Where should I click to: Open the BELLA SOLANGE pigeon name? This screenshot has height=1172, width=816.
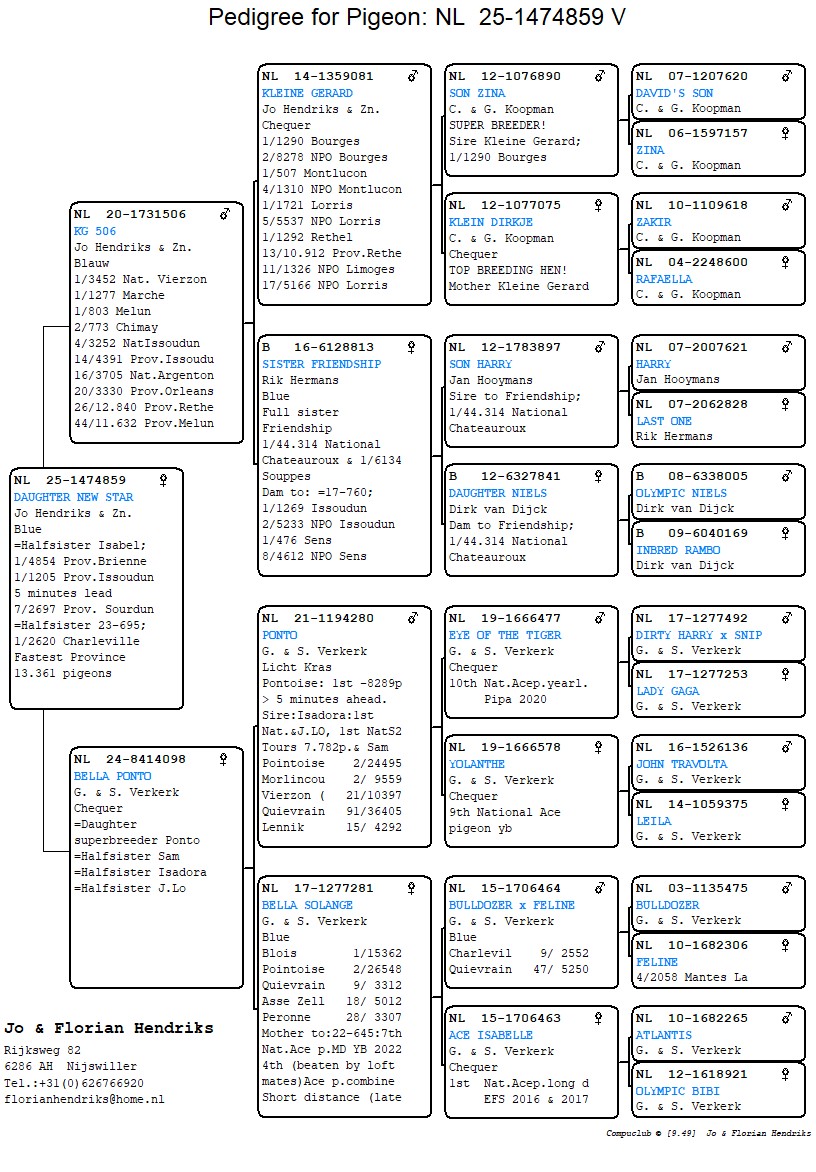coord(307,905)
